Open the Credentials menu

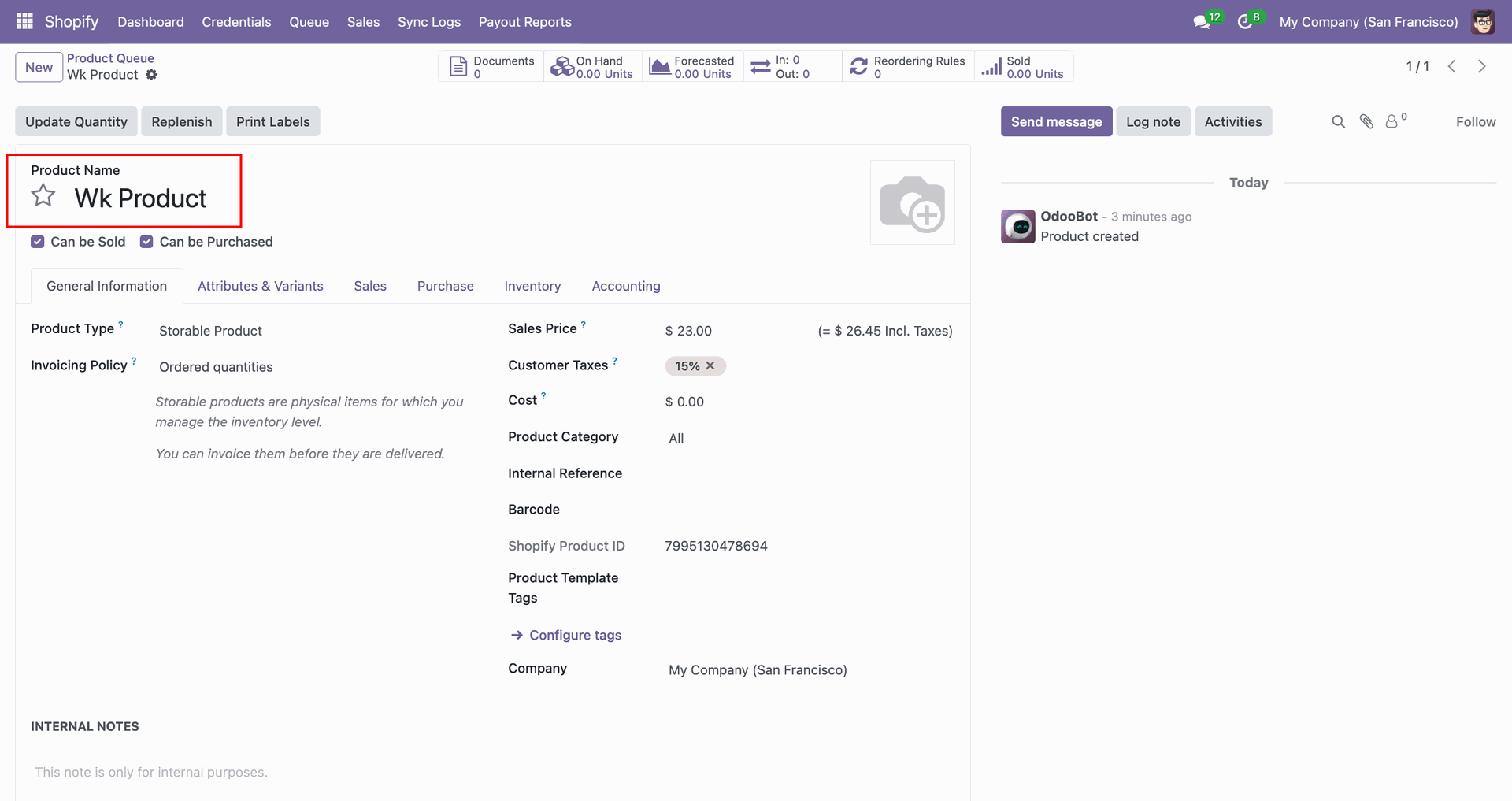tap(236, 22)
